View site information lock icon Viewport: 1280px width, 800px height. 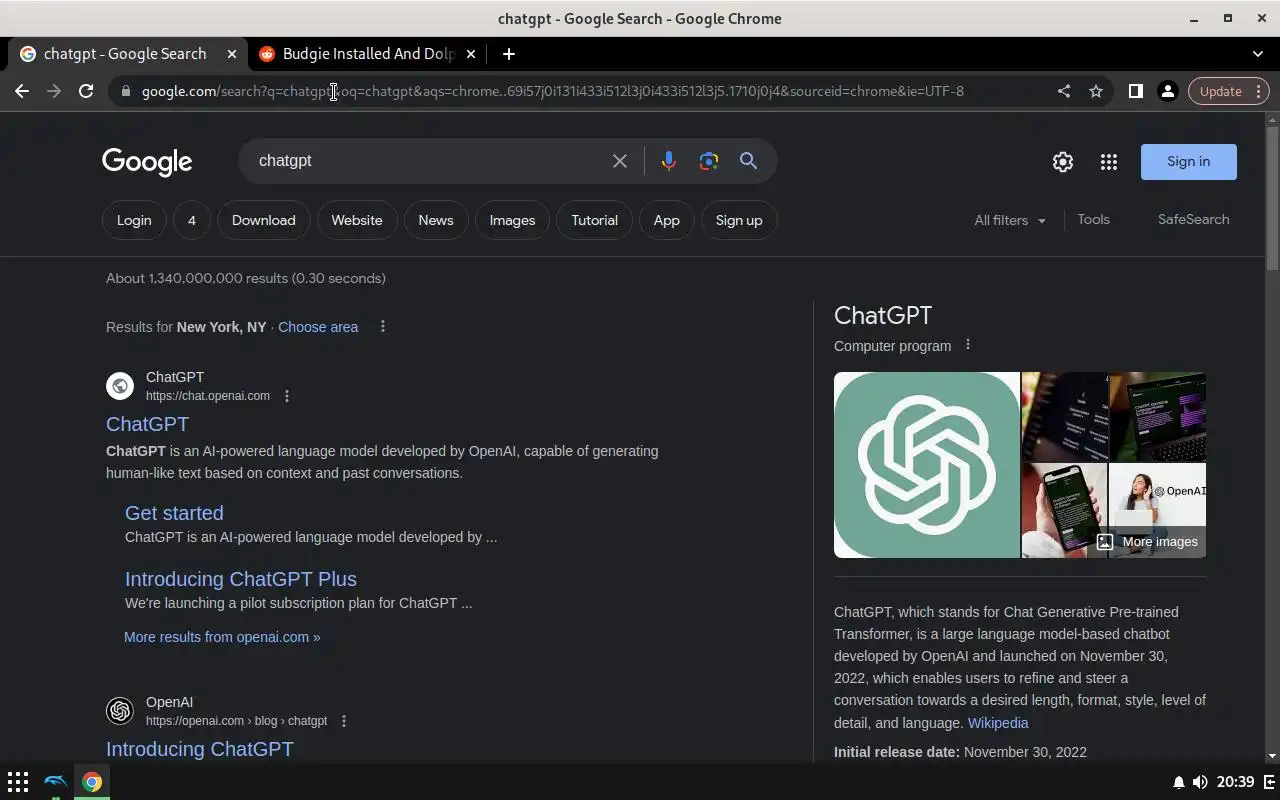click(125, 91)
